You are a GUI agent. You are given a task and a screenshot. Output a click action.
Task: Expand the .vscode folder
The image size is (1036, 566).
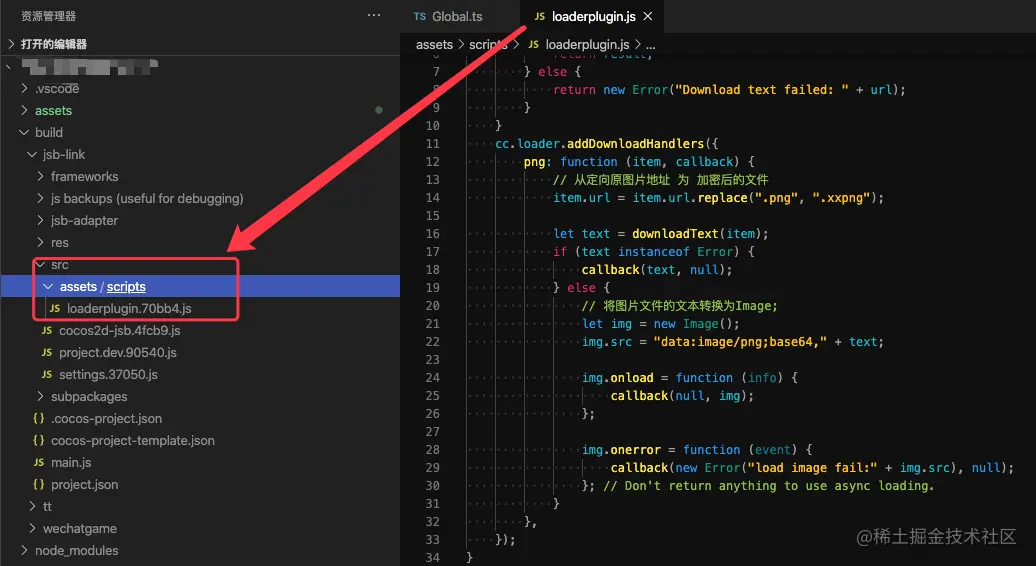click(24, 88)
